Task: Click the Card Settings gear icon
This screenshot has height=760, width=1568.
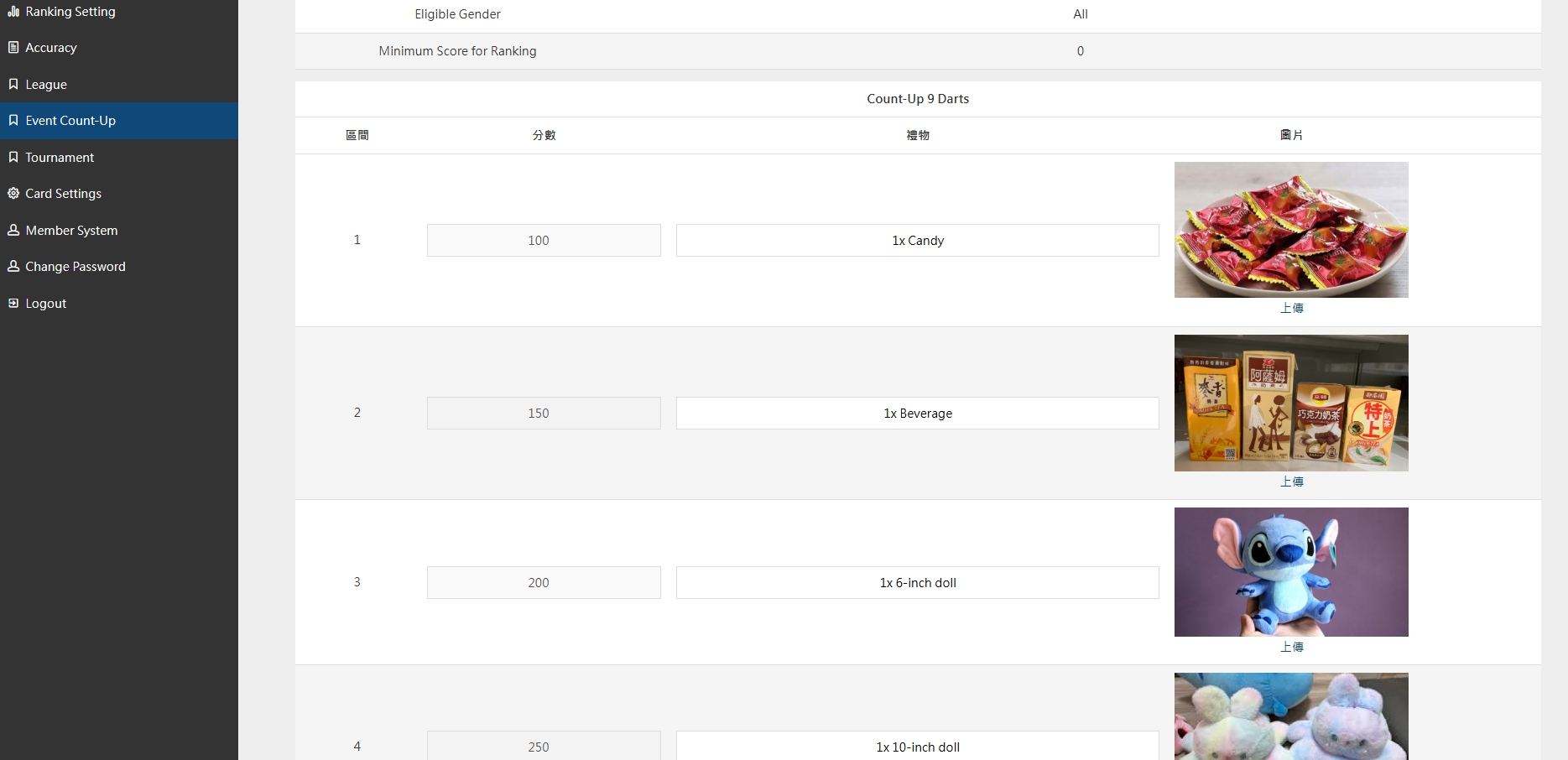Action: [13, 194]
